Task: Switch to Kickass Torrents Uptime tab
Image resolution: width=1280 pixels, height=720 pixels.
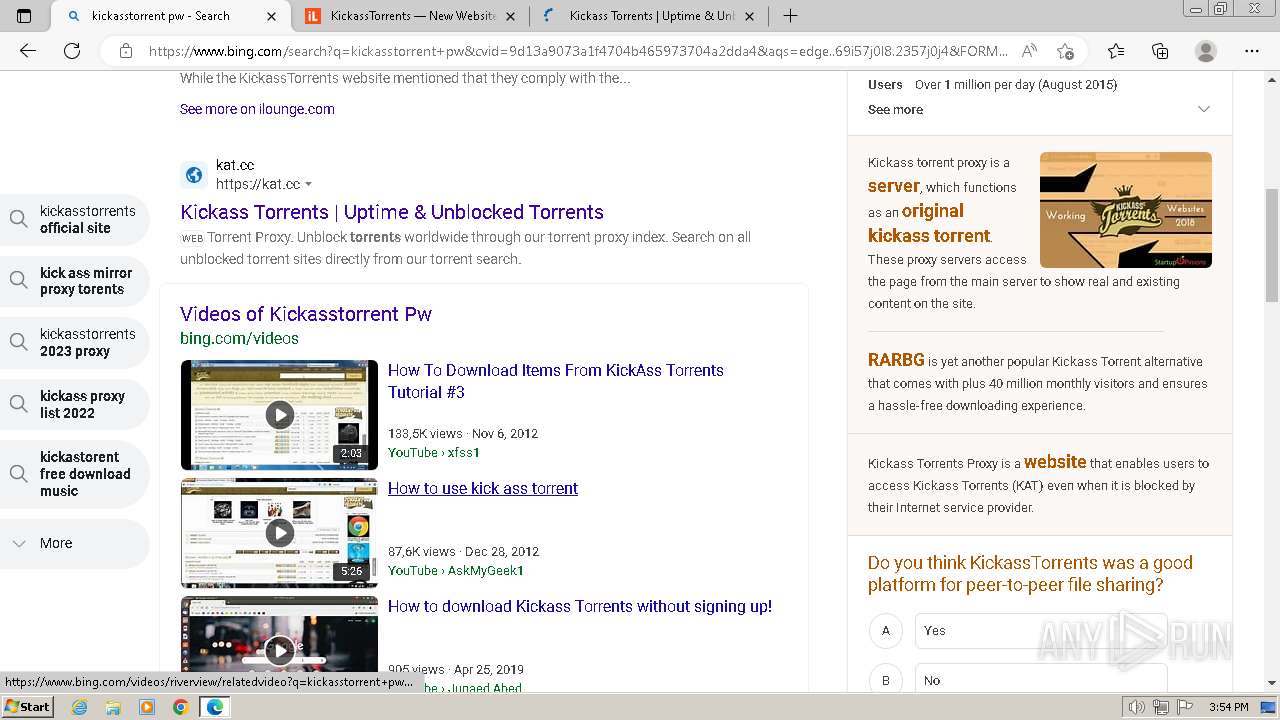Action: (x=650, y=16)
